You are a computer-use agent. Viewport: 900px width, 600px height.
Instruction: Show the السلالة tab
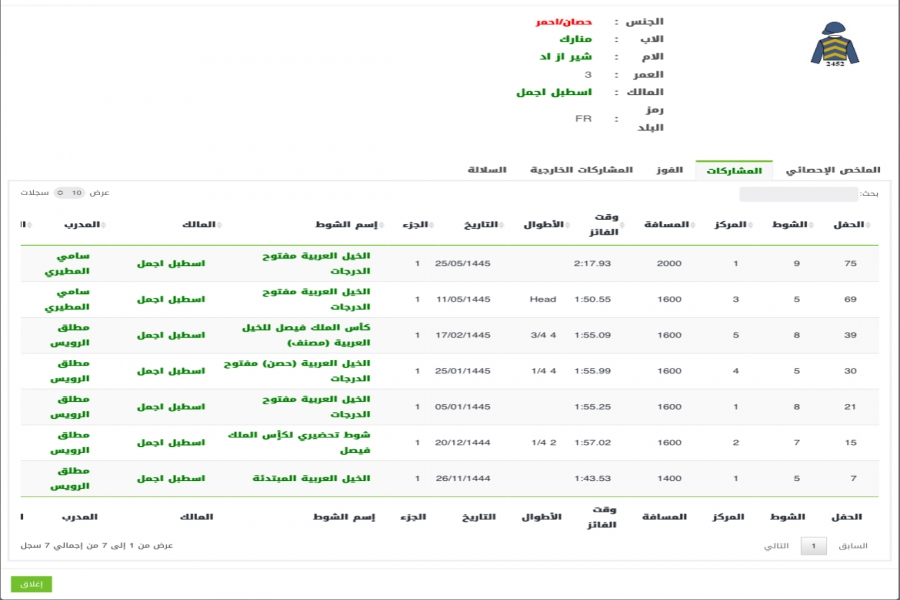coord(488,170)
